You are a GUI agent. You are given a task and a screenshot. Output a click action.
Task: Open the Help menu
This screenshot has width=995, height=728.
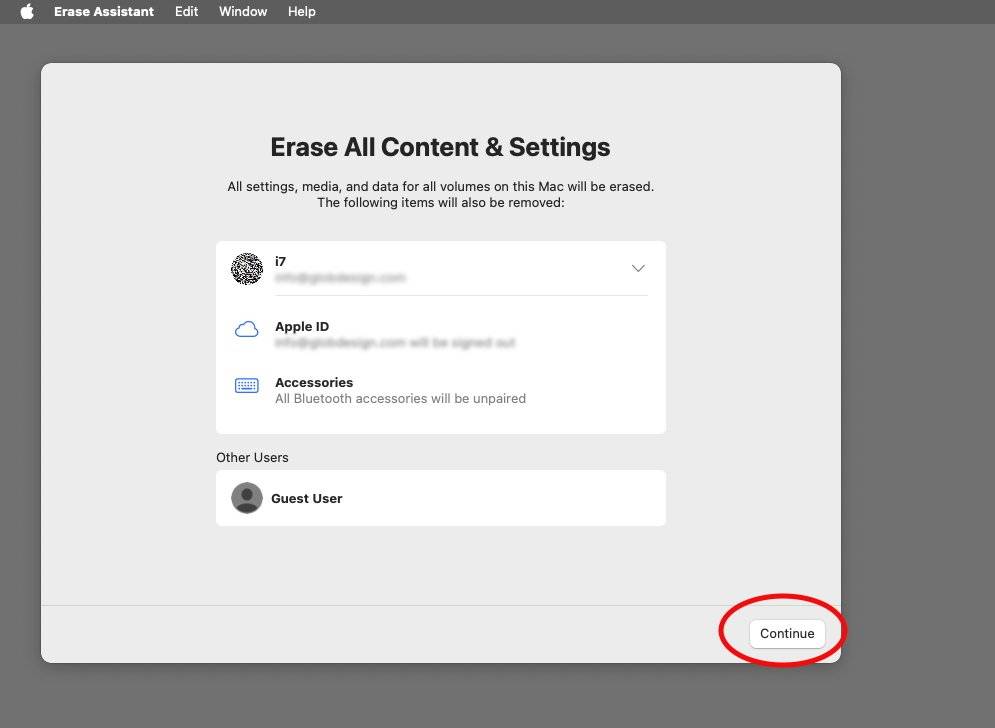tap(301, 11)
